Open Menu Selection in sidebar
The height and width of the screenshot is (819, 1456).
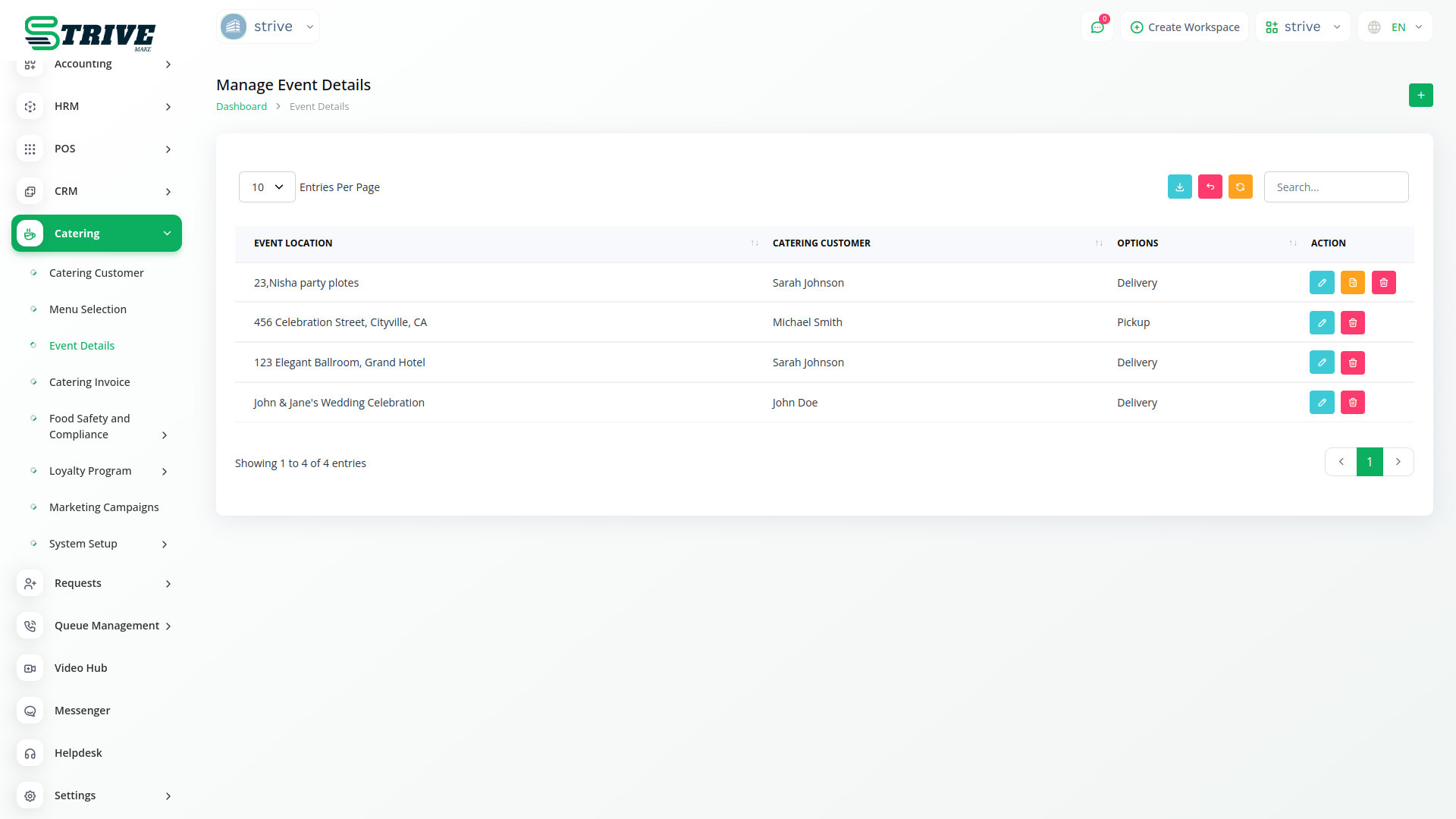click(88, 309)
